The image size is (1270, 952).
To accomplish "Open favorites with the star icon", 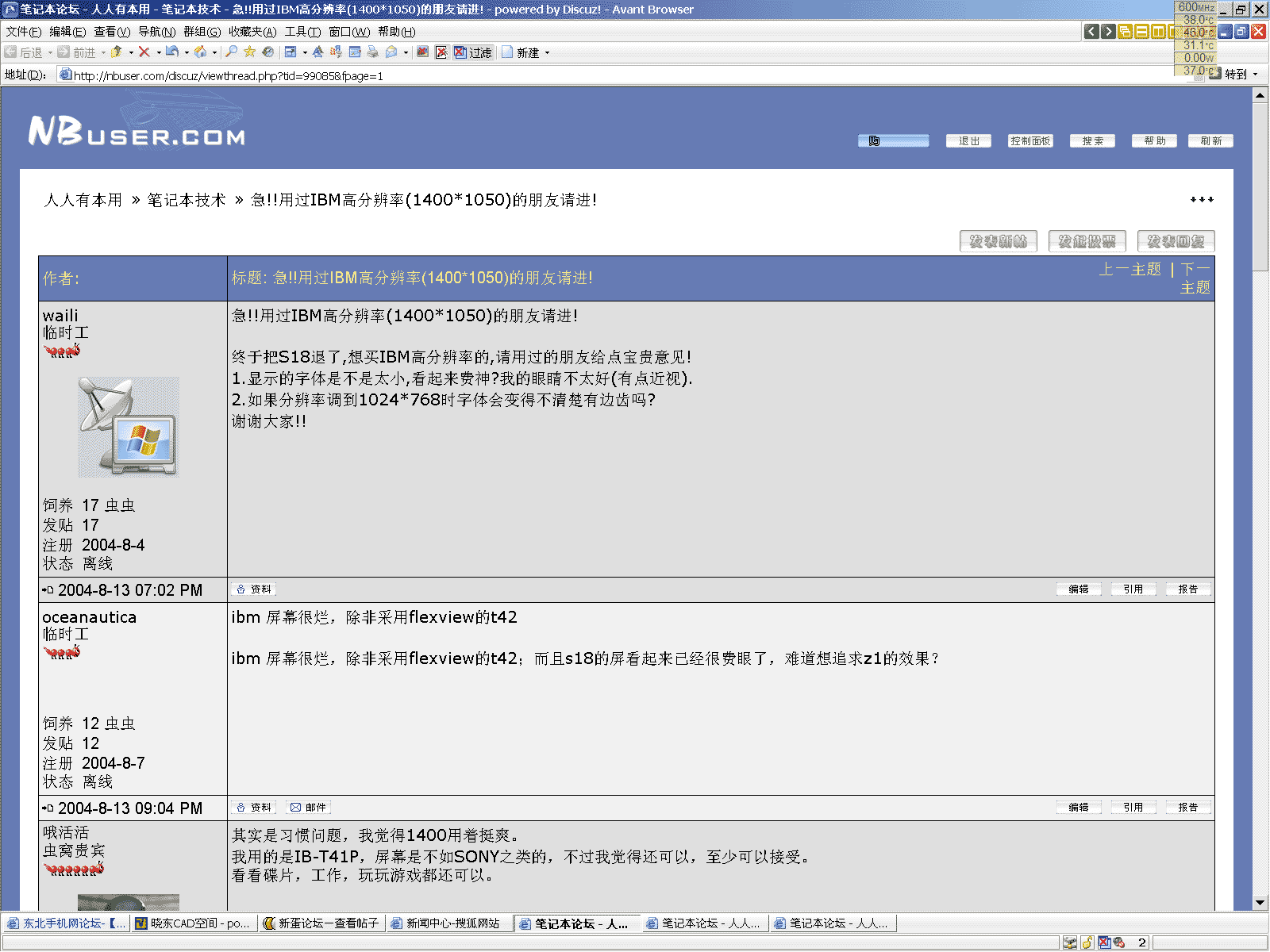I will pos(249,52).
